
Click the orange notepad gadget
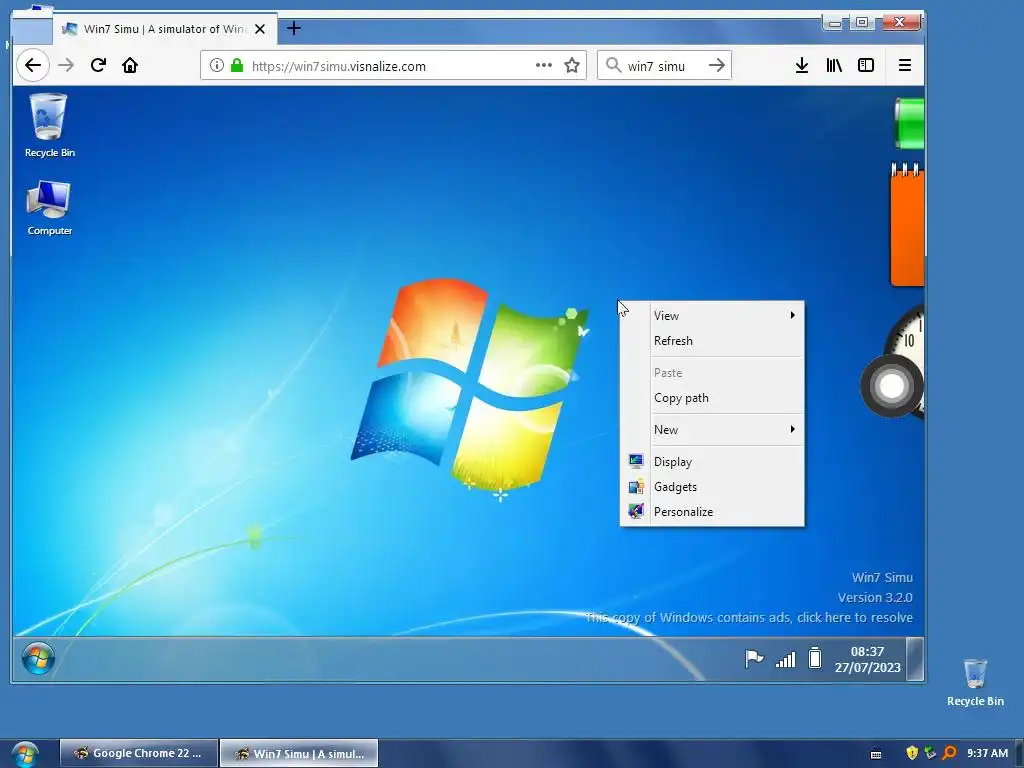pos(907,224)
